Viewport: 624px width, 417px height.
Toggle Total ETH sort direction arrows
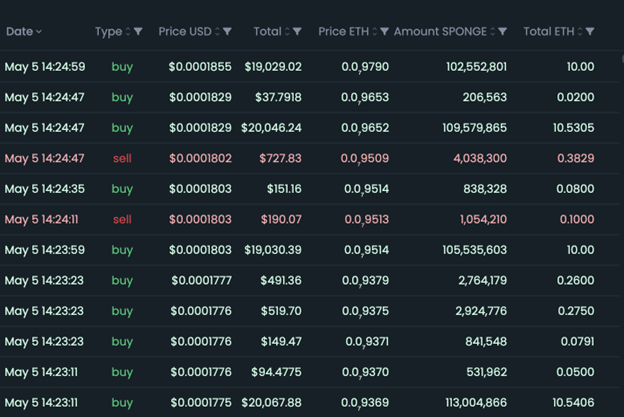(583, 32)
